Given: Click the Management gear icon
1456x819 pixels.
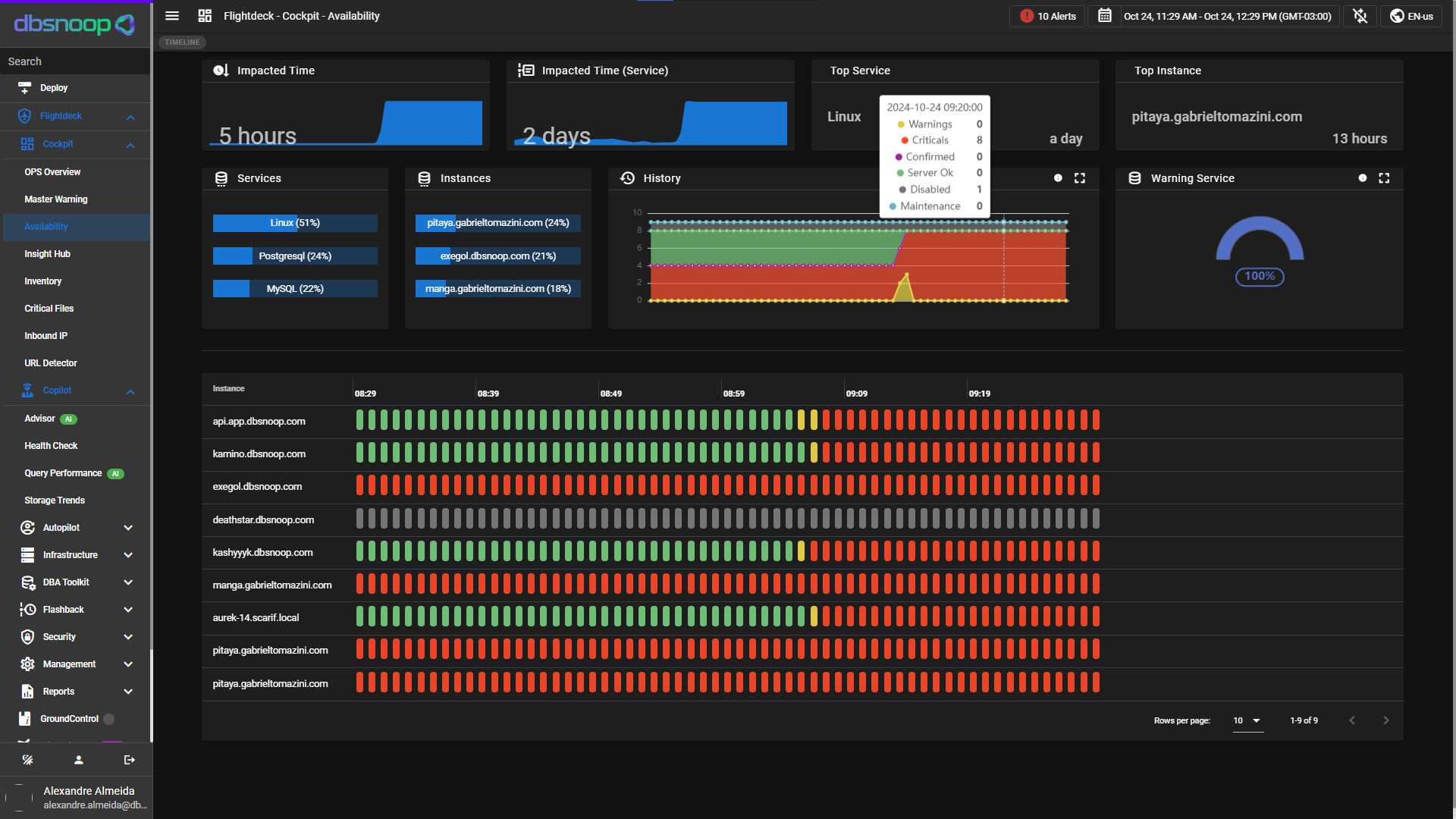Looking at the screenshot, I should pos(27,664).
